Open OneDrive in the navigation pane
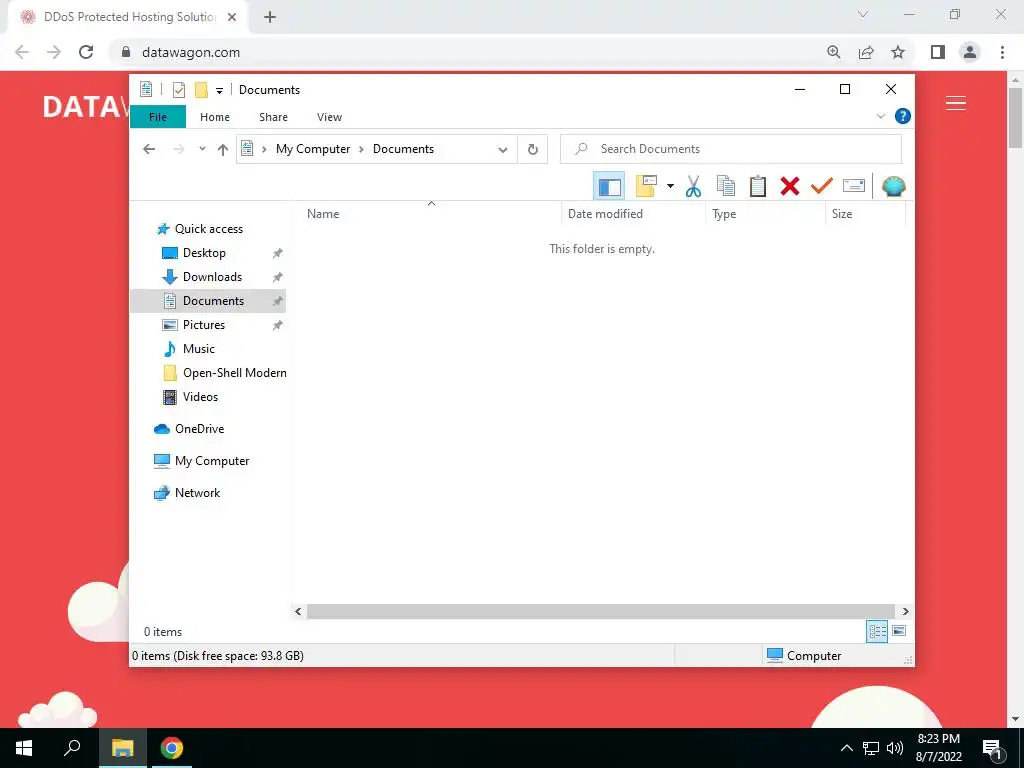Screen dimensions: 1024x768 coord(199,429)
